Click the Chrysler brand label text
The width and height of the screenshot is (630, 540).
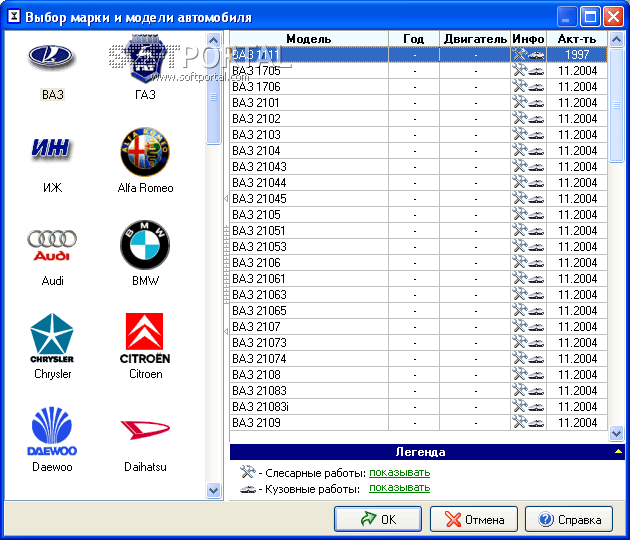[53, 374]
